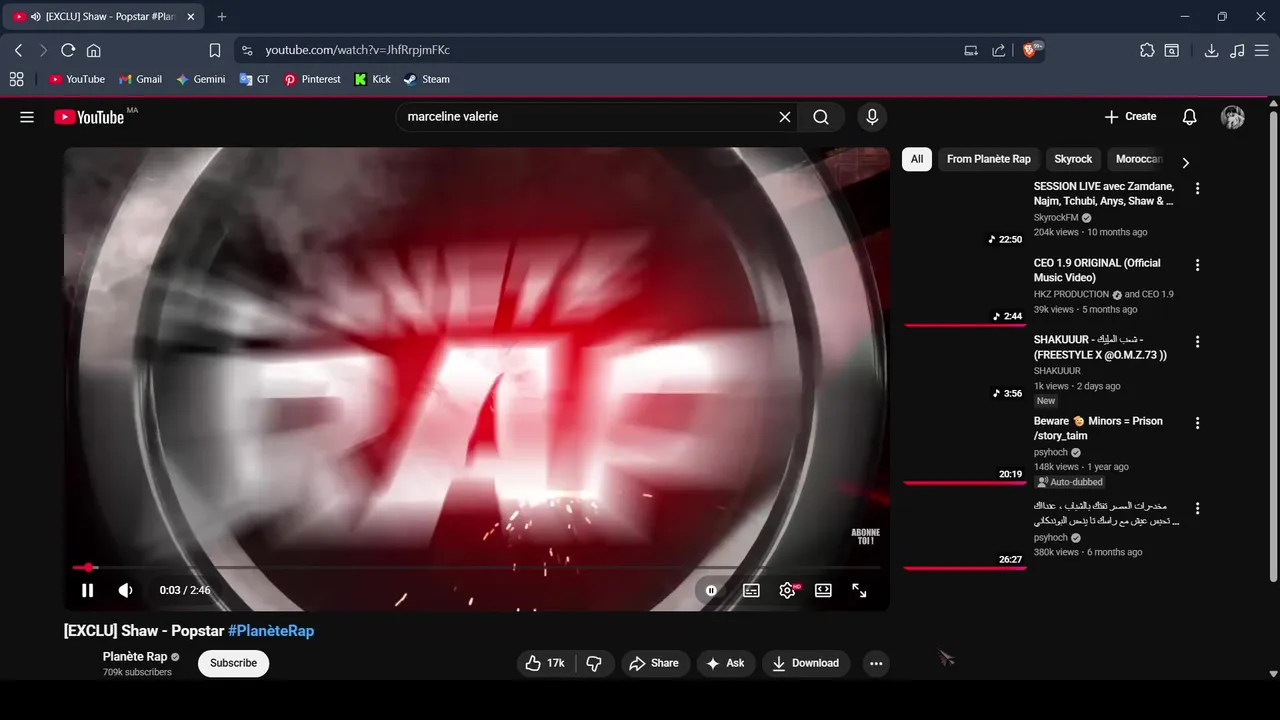Open the Pinterest bookmark

tap(312, 79)
